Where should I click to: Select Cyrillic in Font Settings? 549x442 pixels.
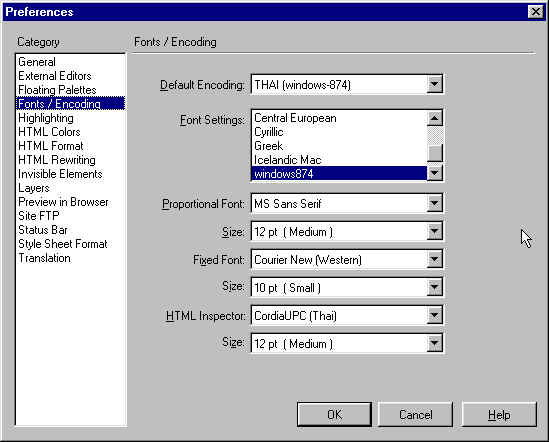(339, 132)
